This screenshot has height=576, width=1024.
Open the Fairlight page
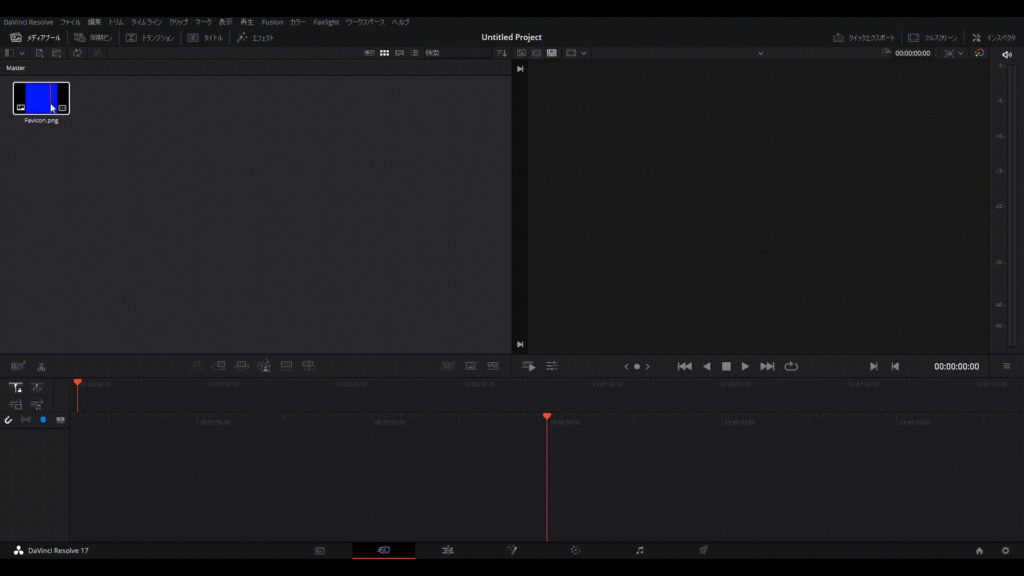coord(639,550)
